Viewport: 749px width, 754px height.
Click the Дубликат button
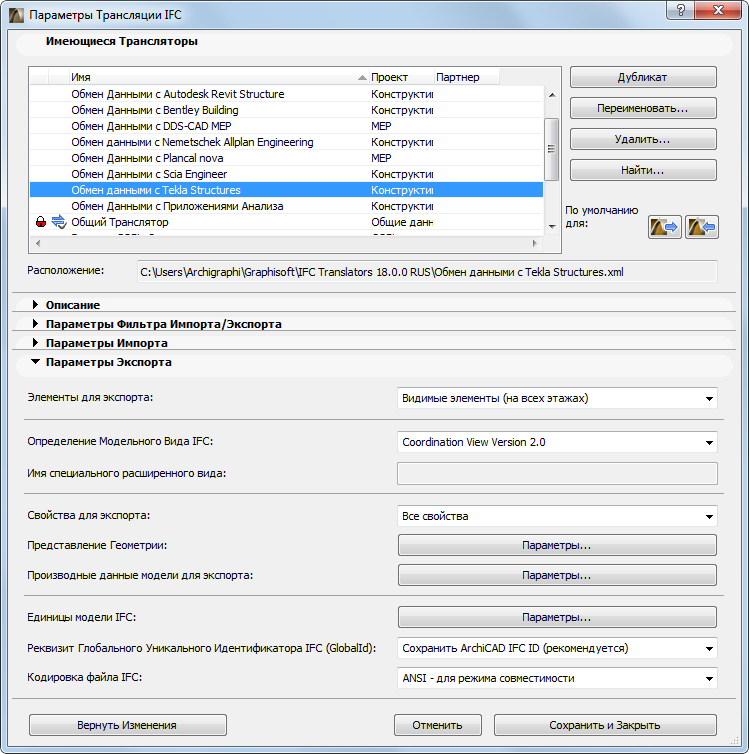[x=643, y=77]
